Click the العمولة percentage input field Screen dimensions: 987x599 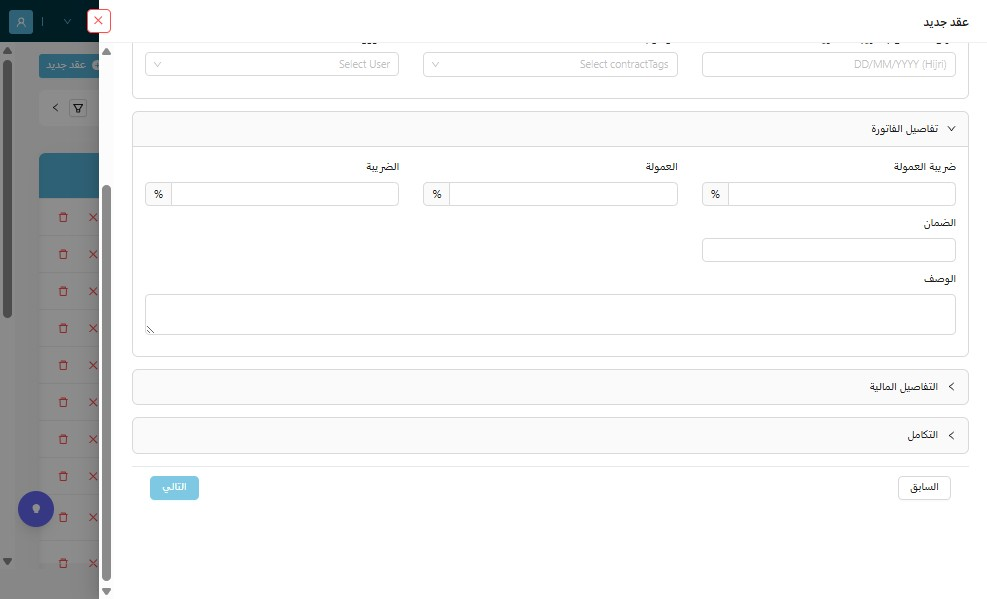[x=563, y=194]
